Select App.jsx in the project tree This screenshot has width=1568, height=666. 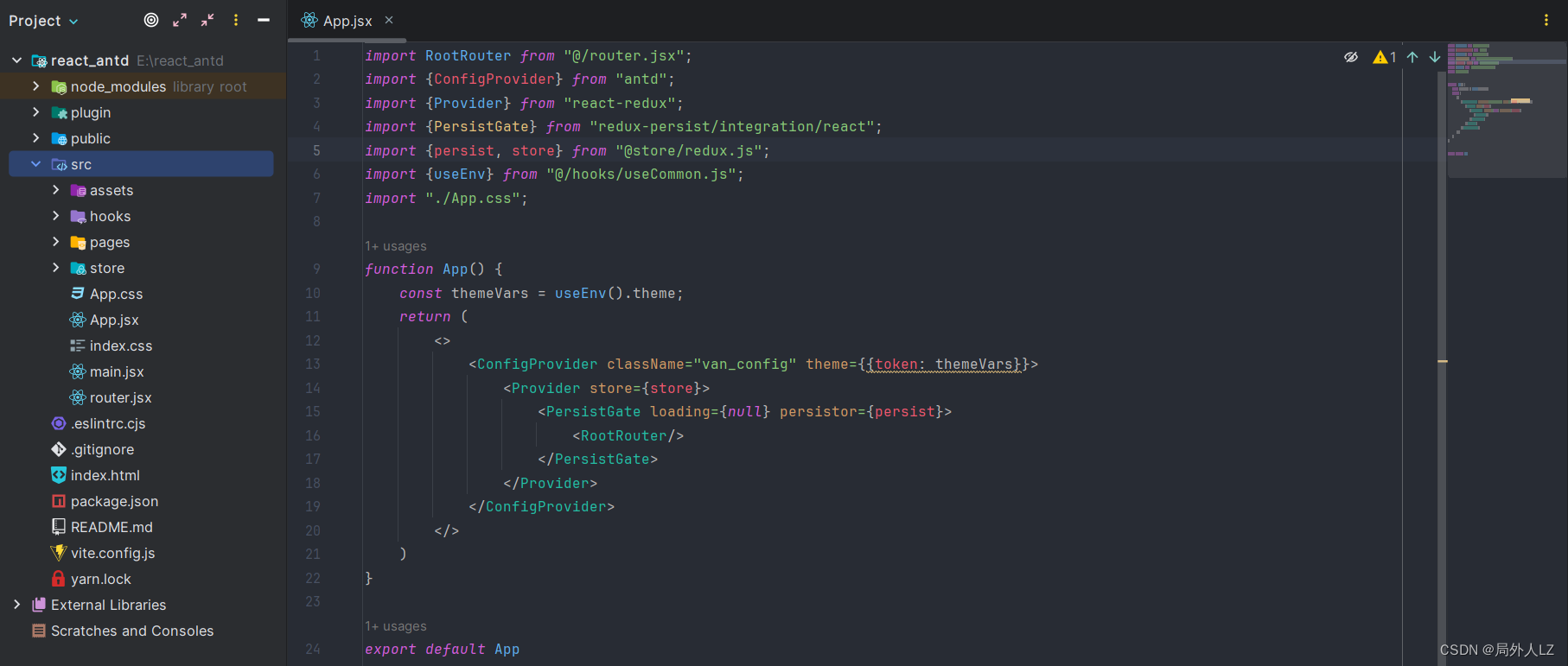coord(114,320)
